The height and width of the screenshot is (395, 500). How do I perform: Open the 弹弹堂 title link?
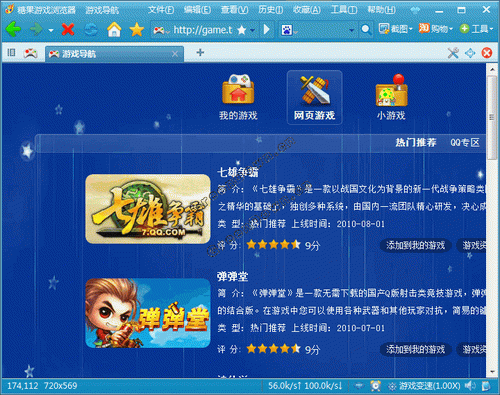click(233, 276)
